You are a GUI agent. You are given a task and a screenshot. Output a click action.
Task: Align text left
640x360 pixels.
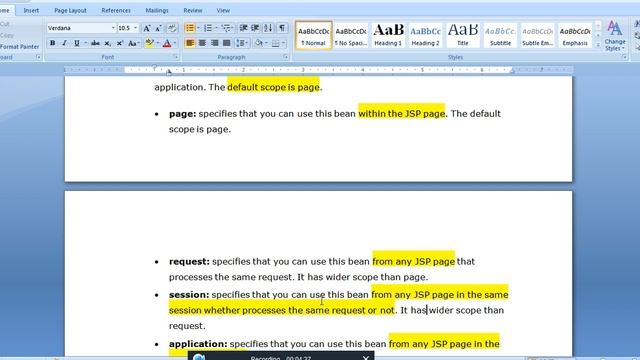click(190, 43)
